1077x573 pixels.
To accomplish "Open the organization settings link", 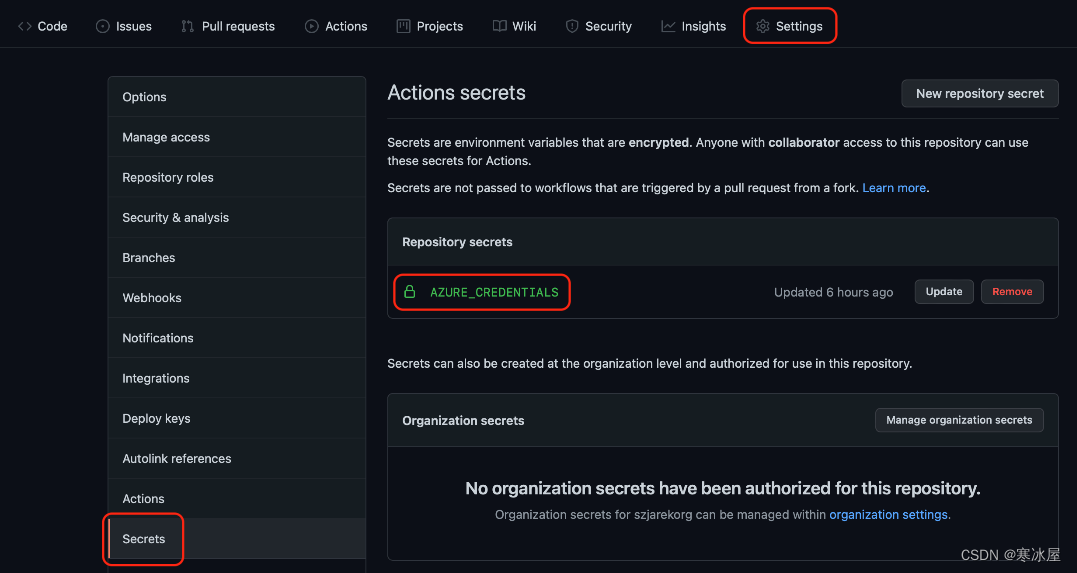I will (888, 515).
